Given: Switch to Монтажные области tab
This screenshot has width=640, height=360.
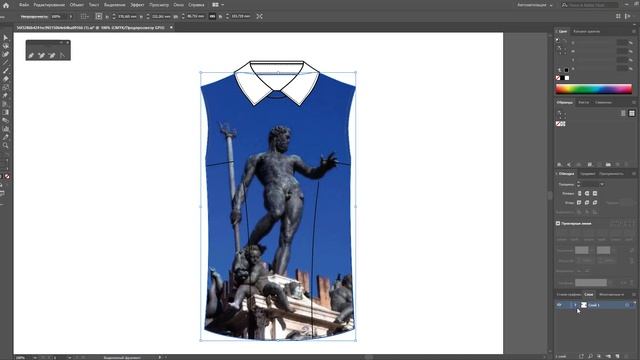Looking at the screenshot, I should pyautogui.click(x=611, y=294).
